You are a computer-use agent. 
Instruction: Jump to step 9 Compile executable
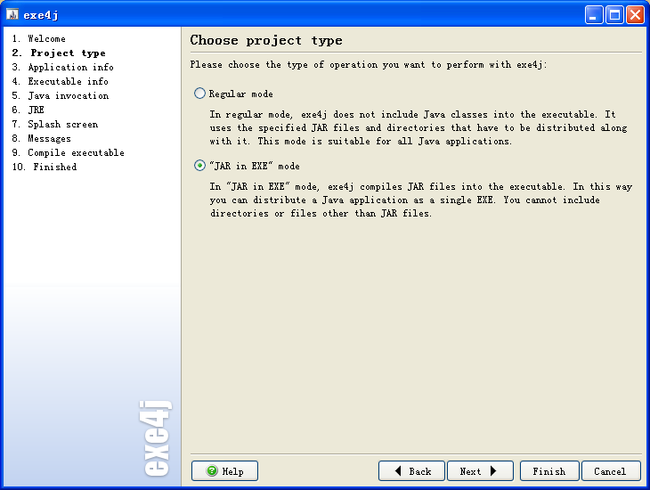click(68, 153)
